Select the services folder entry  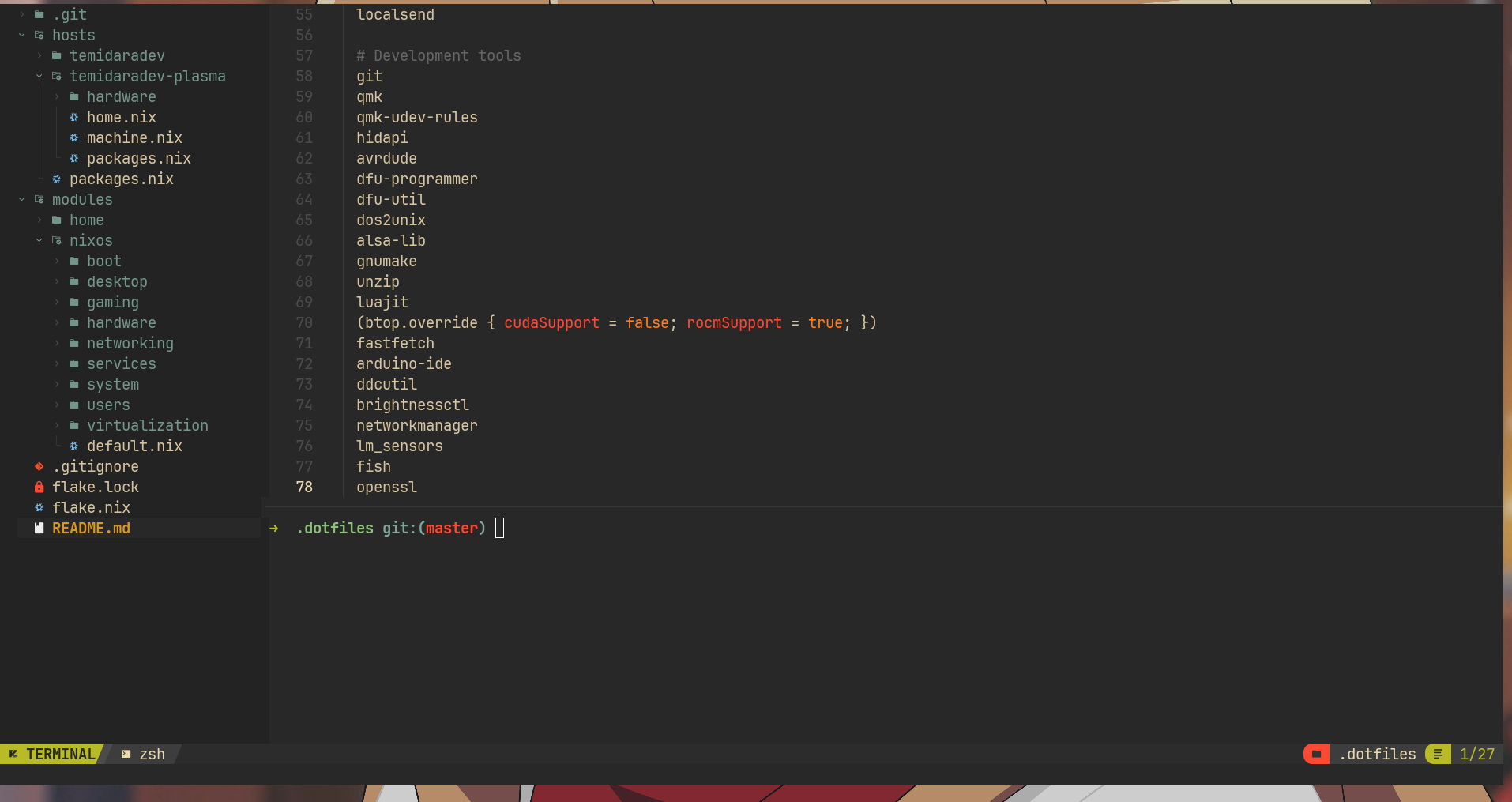121,364
